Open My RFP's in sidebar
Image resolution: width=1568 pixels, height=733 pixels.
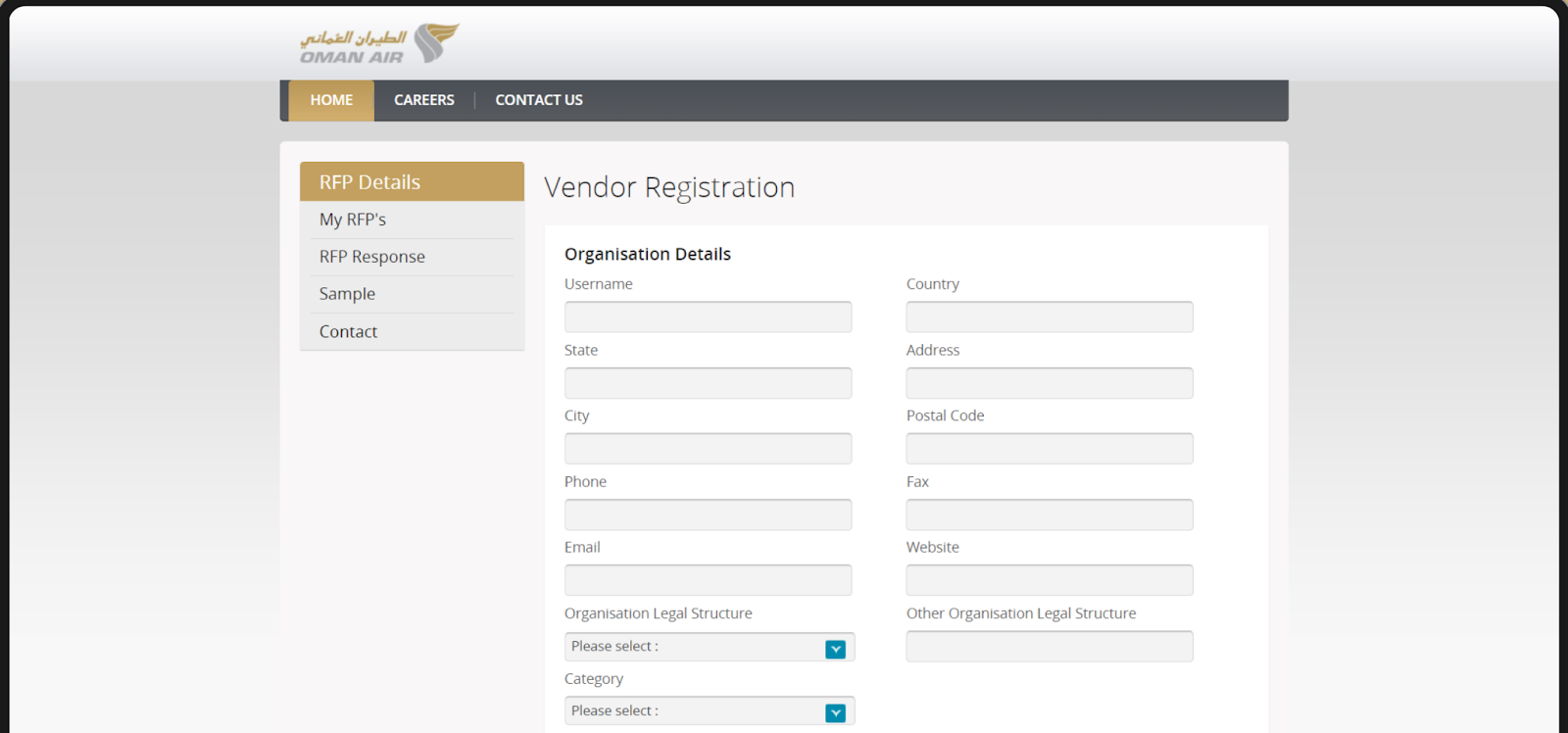[x=353, y=220]
